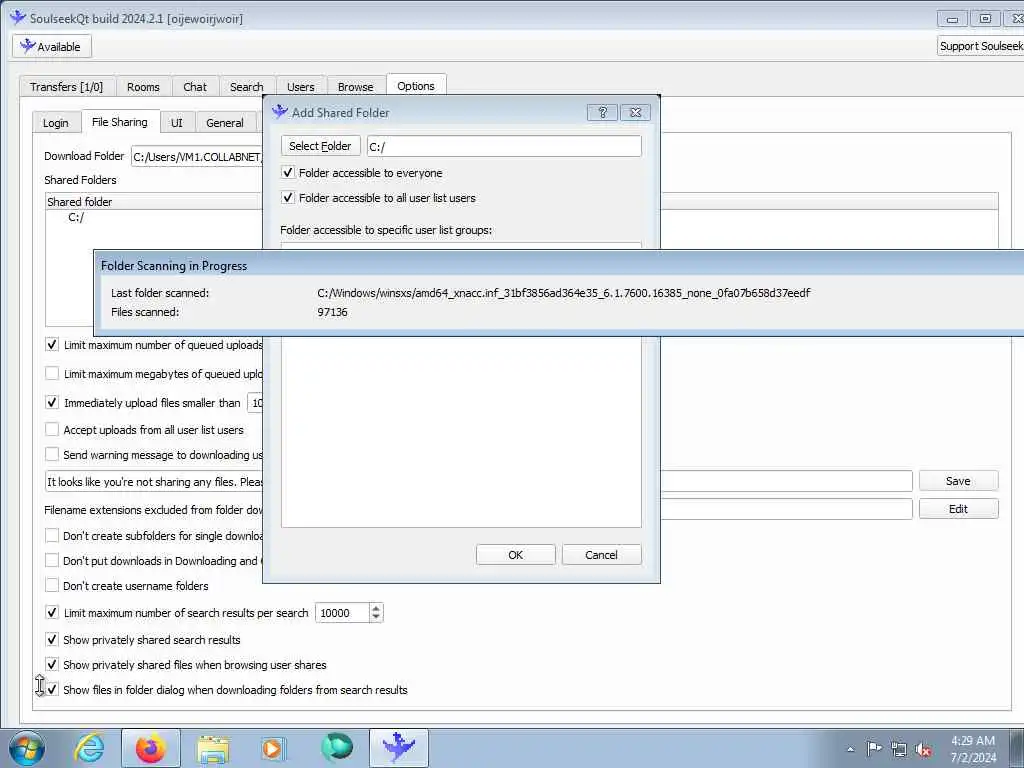
Task: Select the Options tab
Action: (416, 86)
